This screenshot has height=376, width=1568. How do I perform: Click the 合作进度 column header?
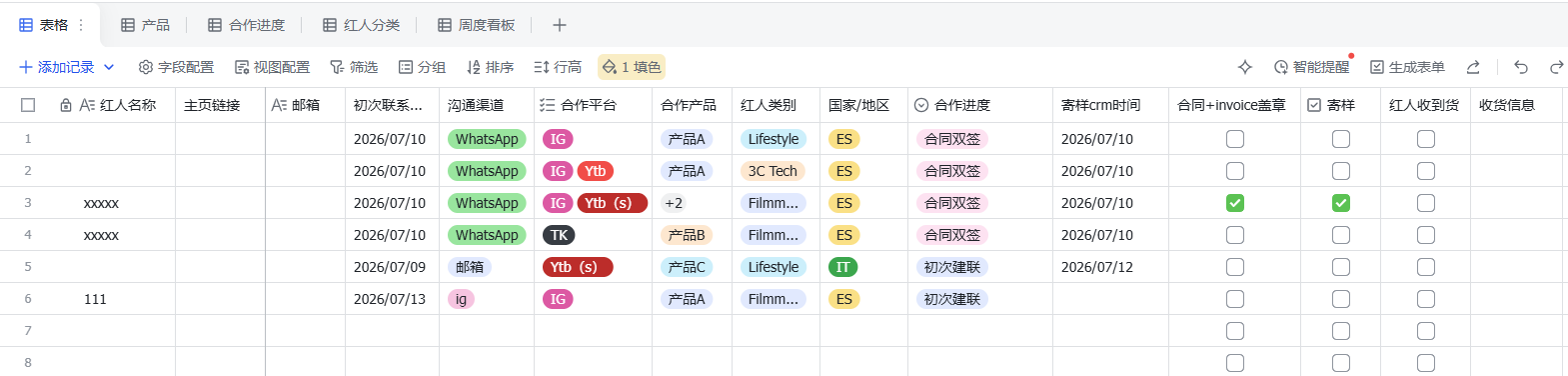[979, 105]
